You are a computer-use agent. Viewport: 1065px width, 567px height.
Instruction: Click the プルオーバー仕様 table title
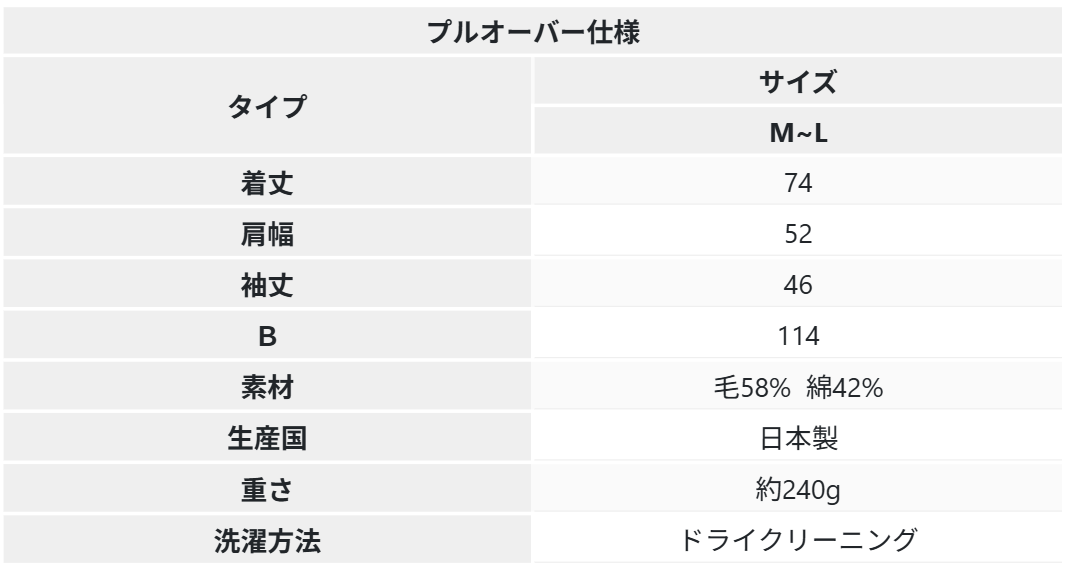coord(533,30)
